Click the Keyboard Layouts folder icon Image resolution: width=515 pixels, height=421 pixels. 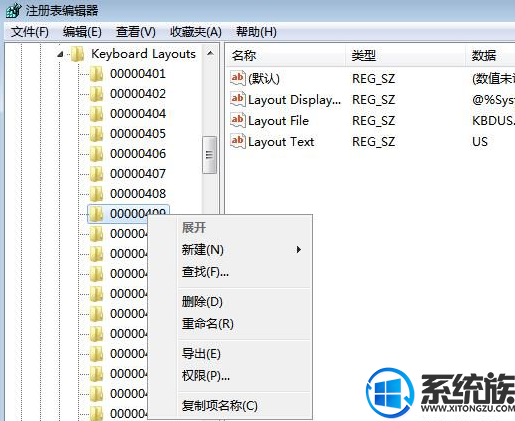pos(78,54)
